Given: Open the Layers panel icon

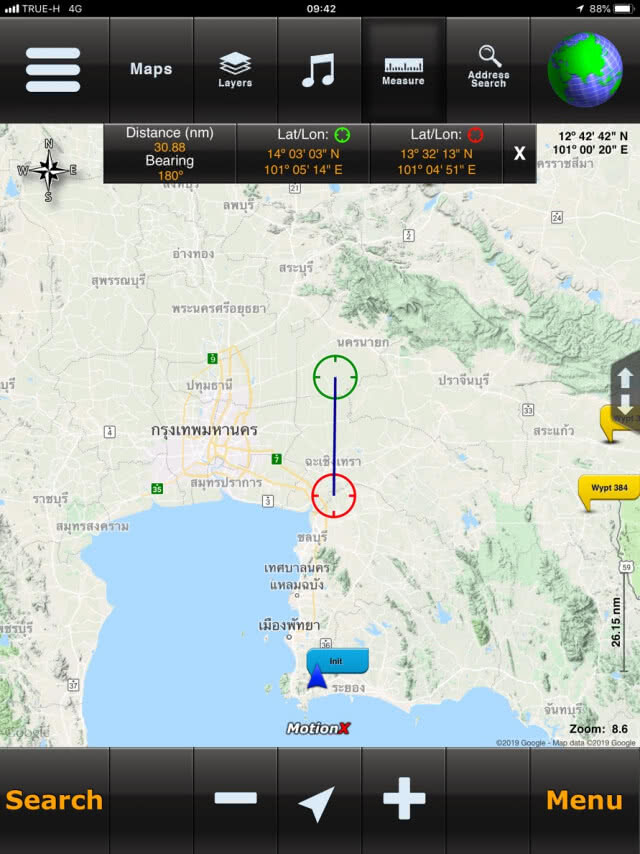Looking at the screenshot, I should (235, 70).
